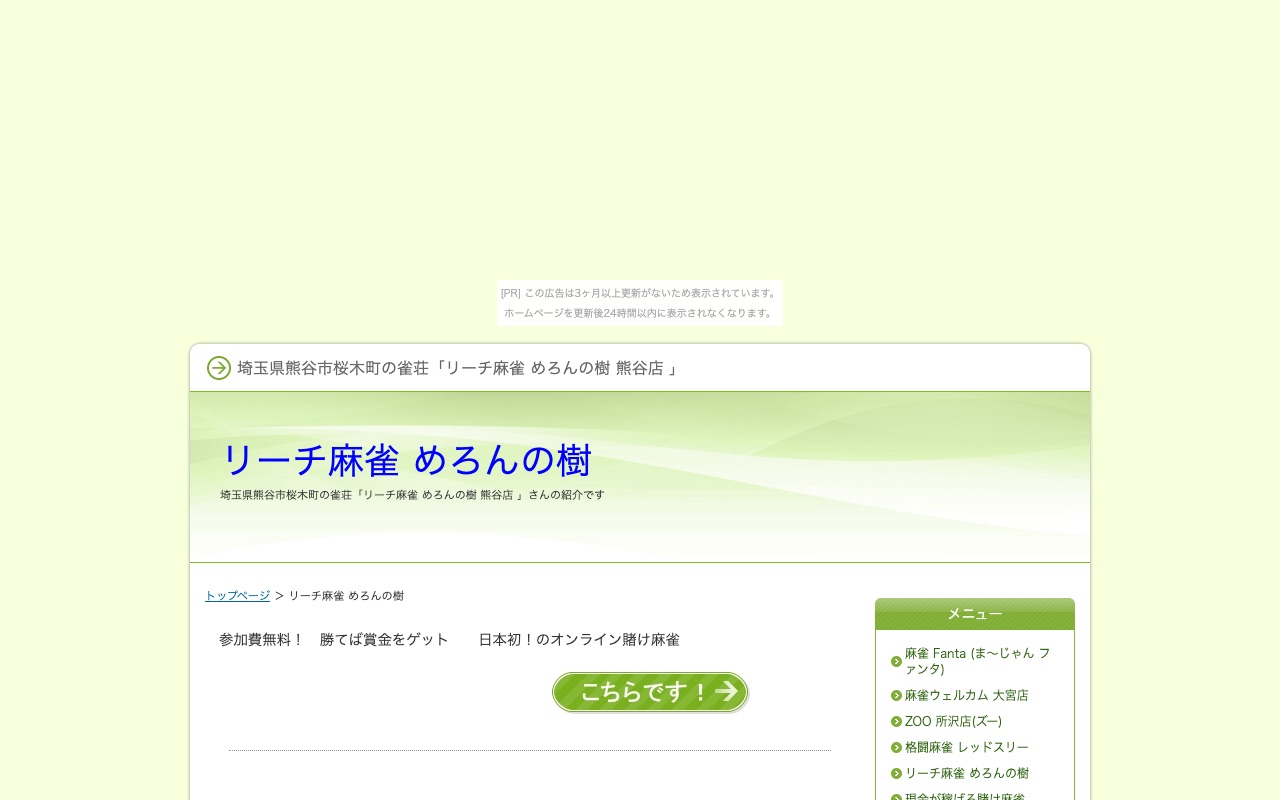Click the arrow bullet beside 現金が稼げる賭け麻雀
1280x800 pixels.
coord(896,798)
